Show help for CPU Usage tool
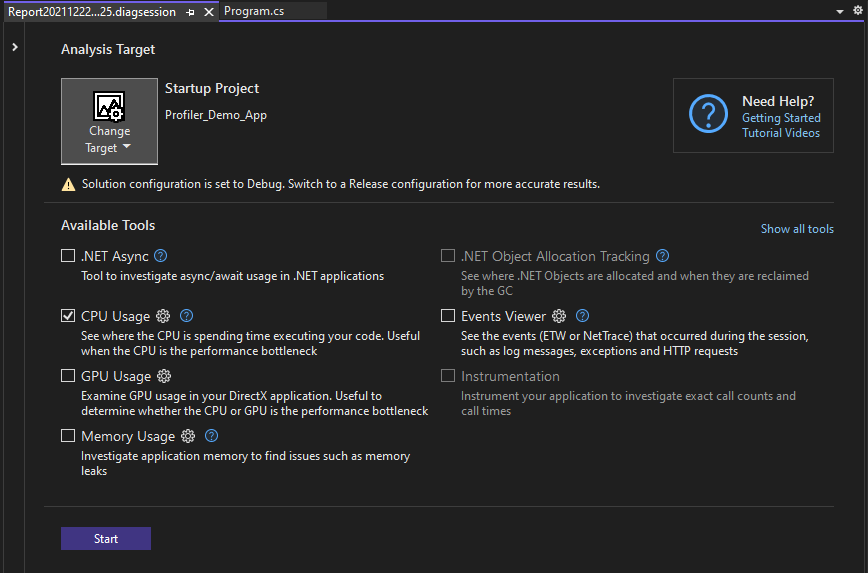This screenshot has height=573, width=868. pyautogui.click(x=187, y=316)
